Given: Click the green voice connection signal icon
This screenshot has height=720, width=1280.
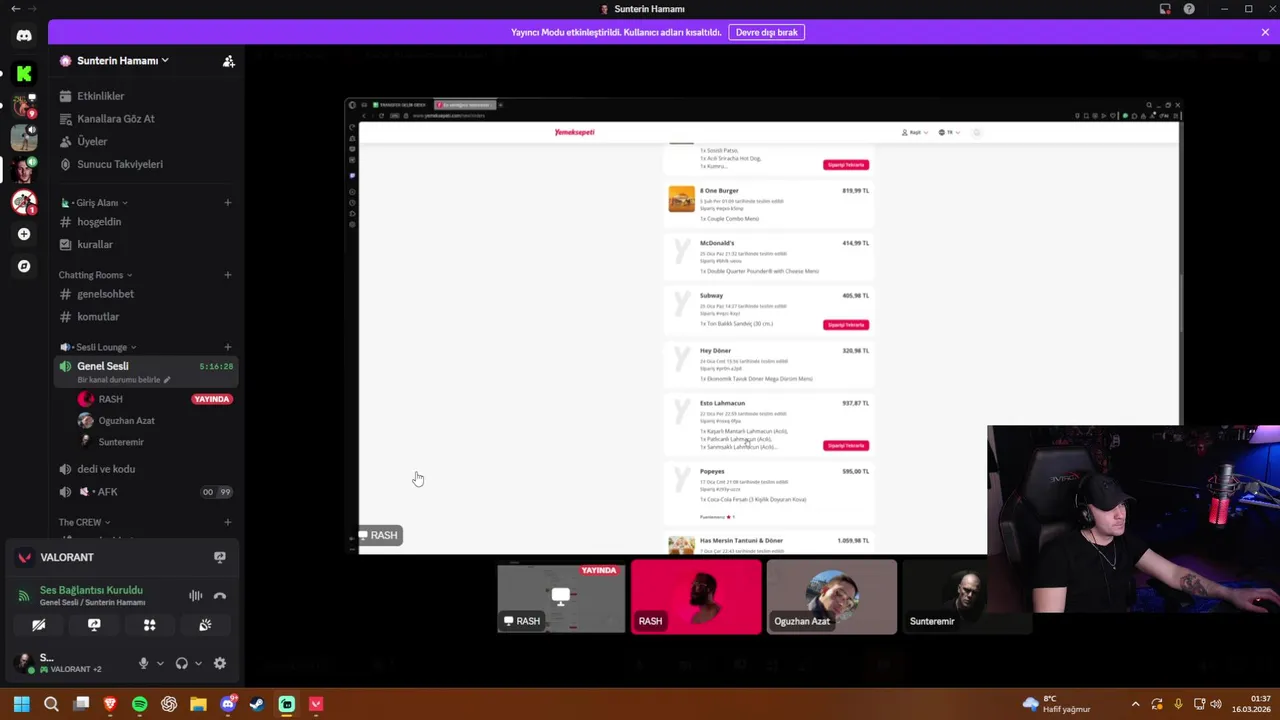Looking at the screenshot, I should pyautogui.click(x=23, y=596).
